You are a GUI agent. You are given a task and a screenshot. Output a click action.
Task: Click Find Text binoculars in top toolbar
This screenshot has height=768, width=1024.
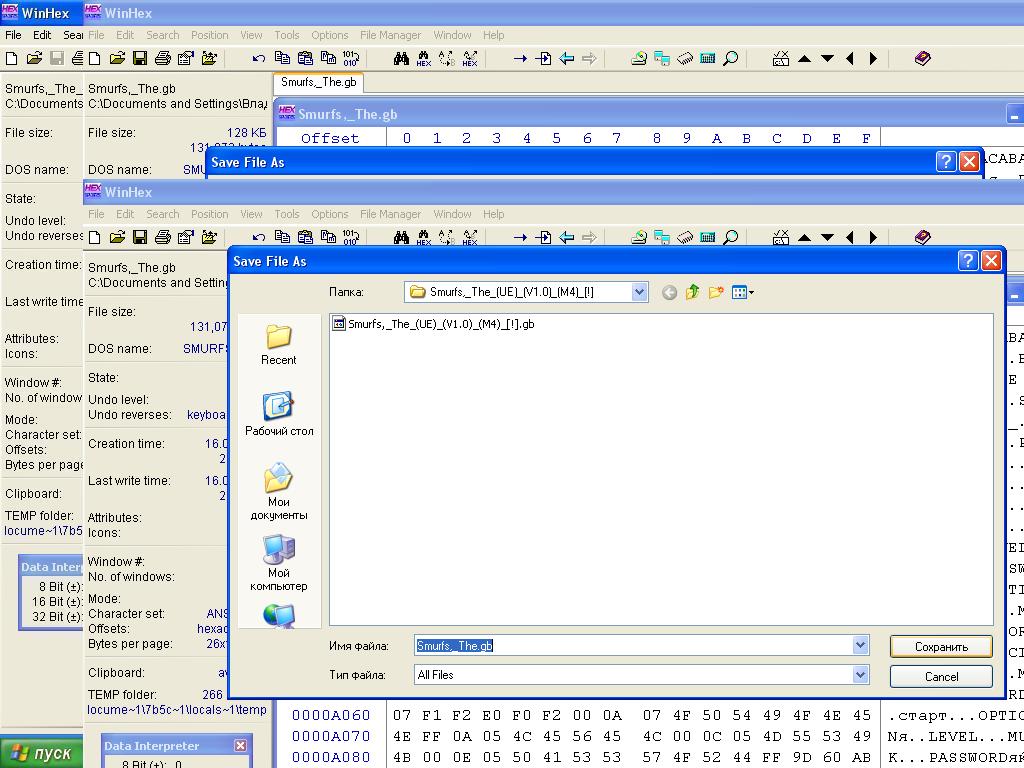pyautogui.click(x=401, y=59)
